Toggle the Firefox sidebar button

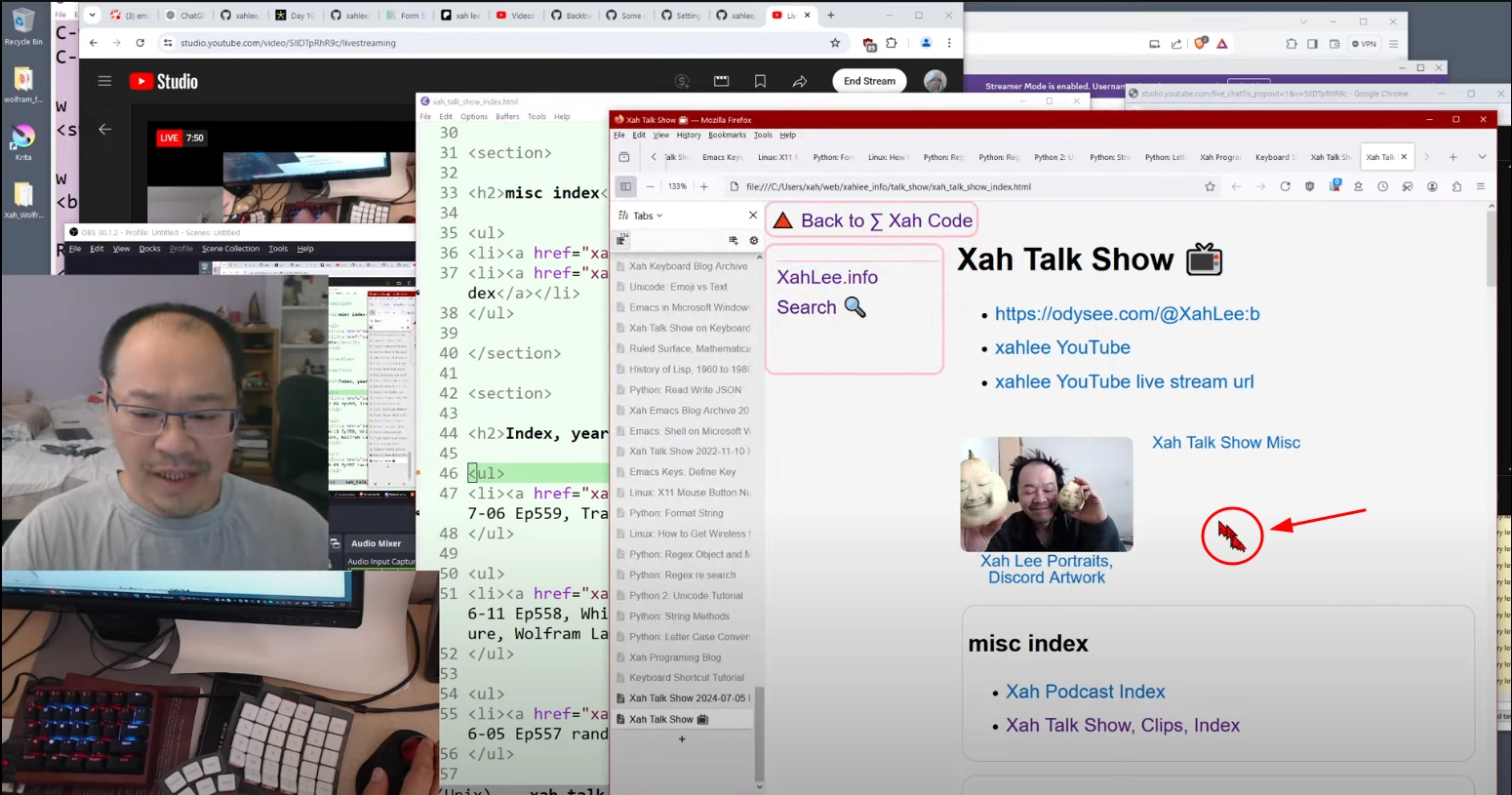[625, 186]
